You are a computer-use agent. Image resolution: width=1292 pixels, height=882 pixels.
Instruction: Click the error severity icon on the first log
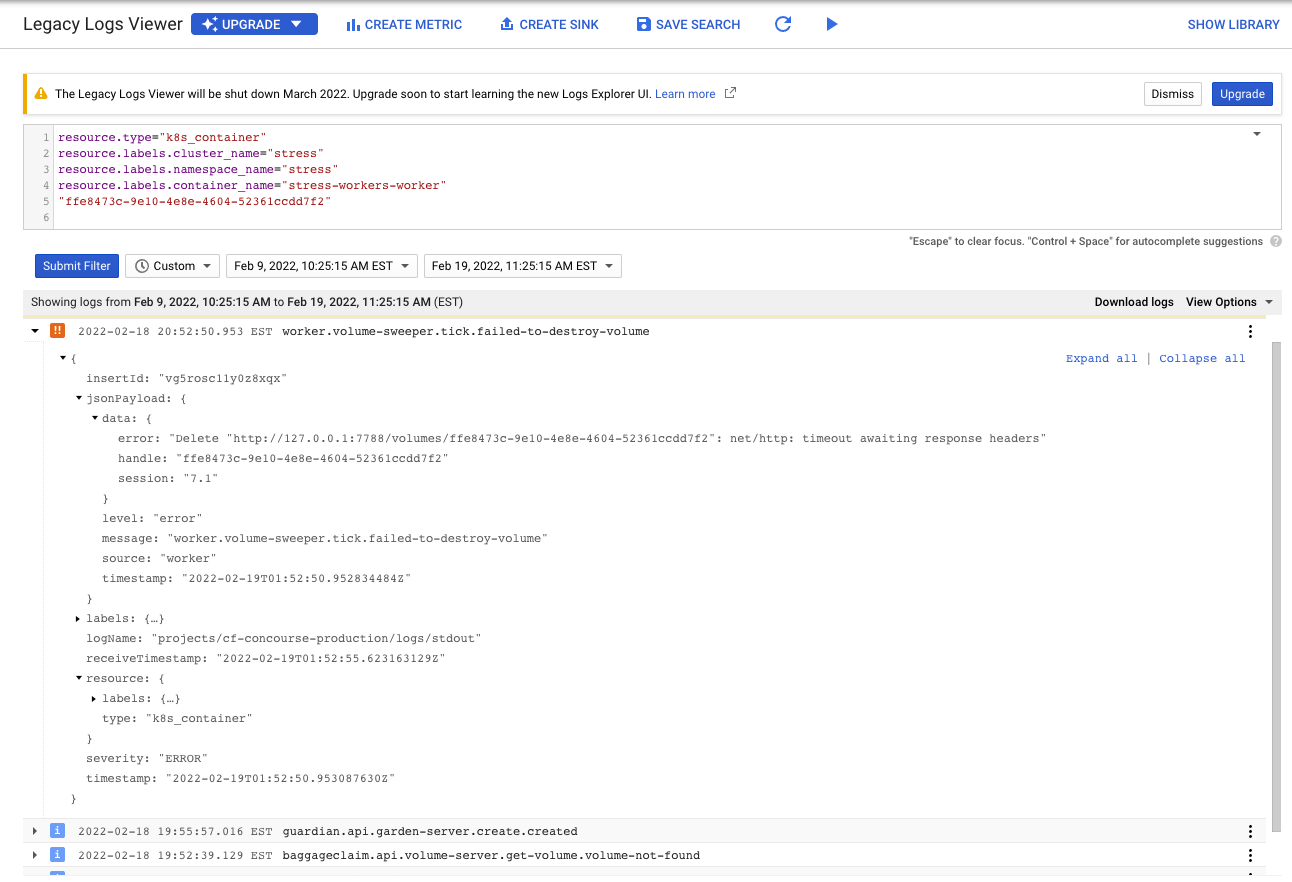click(x=57, y=330)
